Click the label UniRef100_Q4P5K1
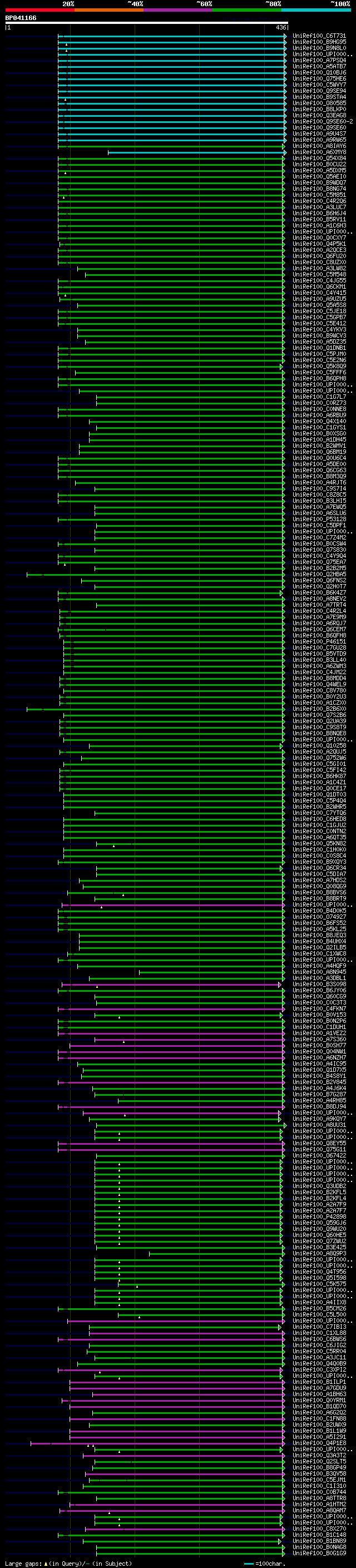Viewport: 356px width, 1568px height. 319,244
